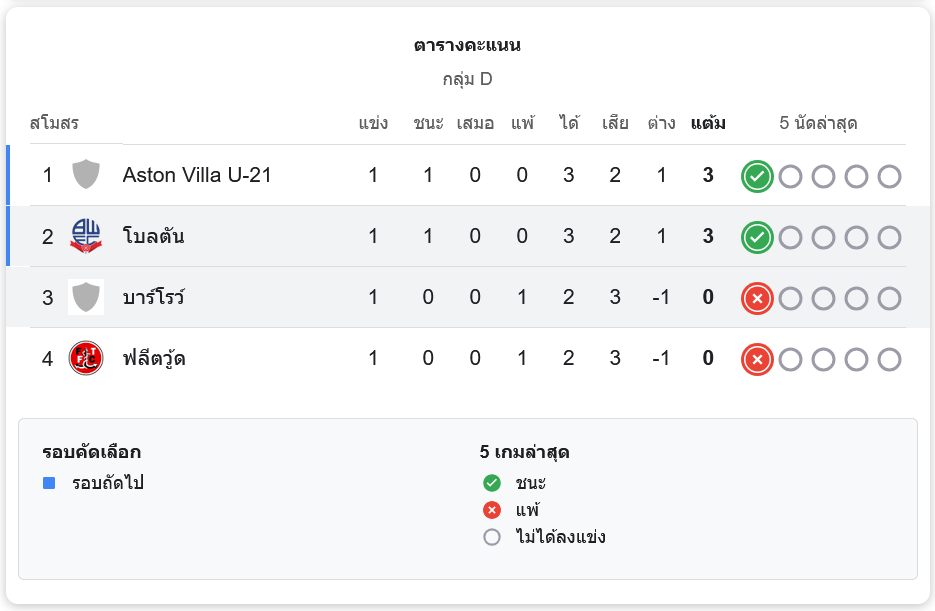Screen dimensions: 935x611
Task: Click the green ชนะ legend icon
Action: click(x=491, y=483)
